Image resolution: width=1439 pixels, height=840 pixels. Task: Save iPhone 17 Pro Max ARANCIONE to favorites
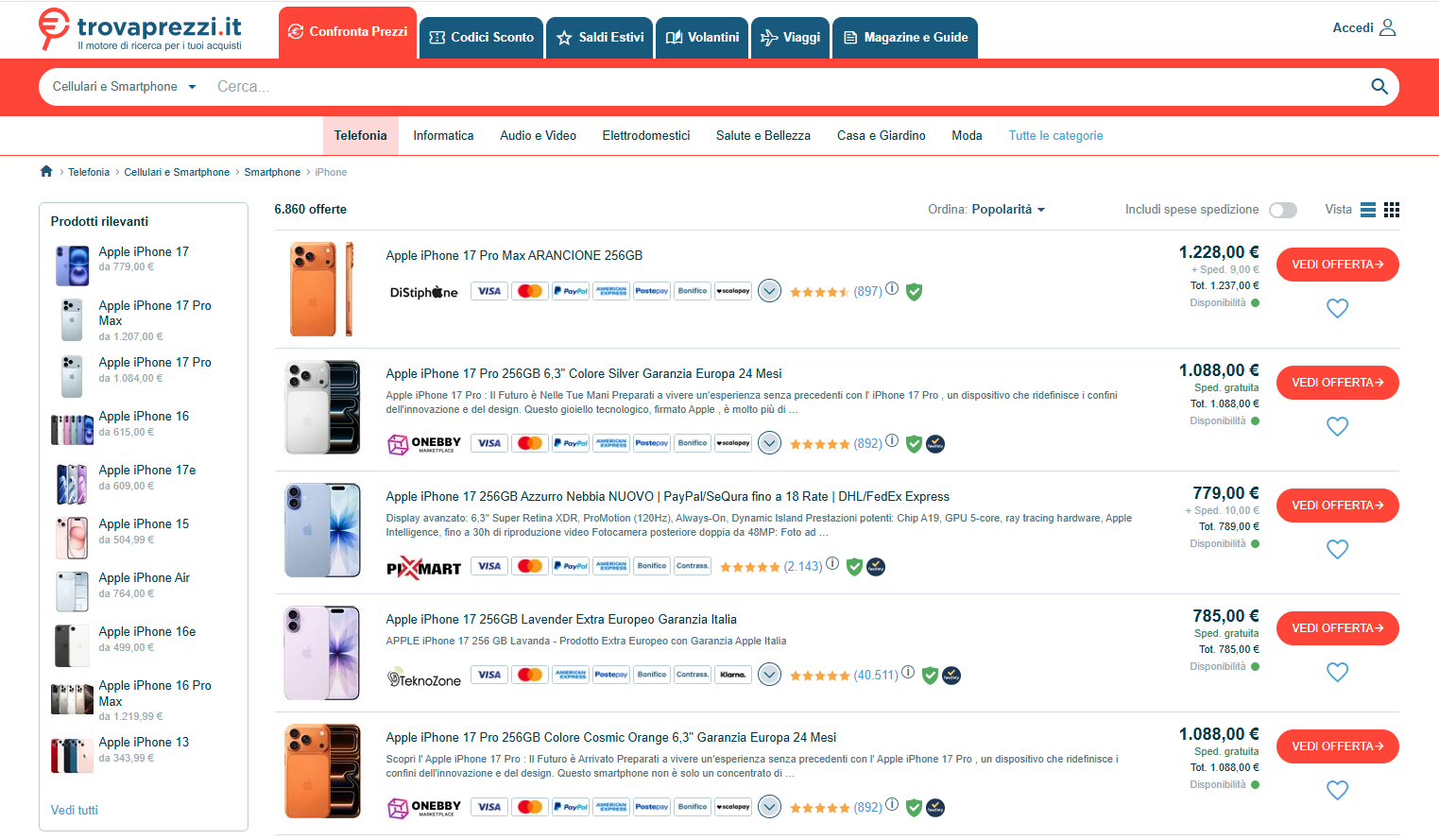[x=1337, y=308]
